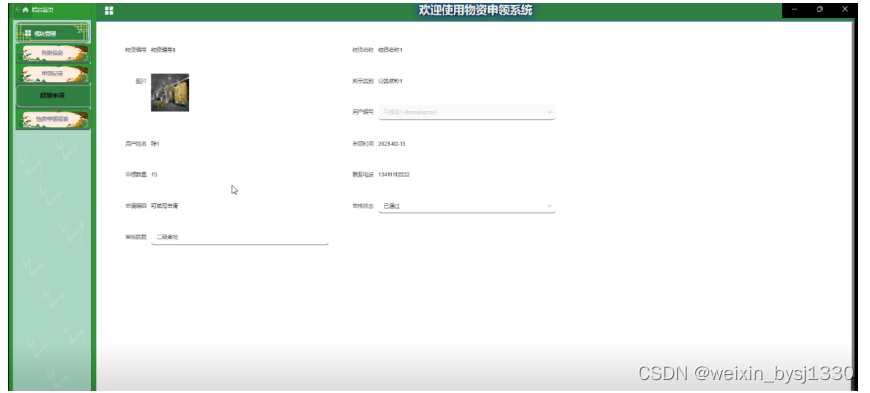Open the 用户编号 dropdown

coord(467,112)
